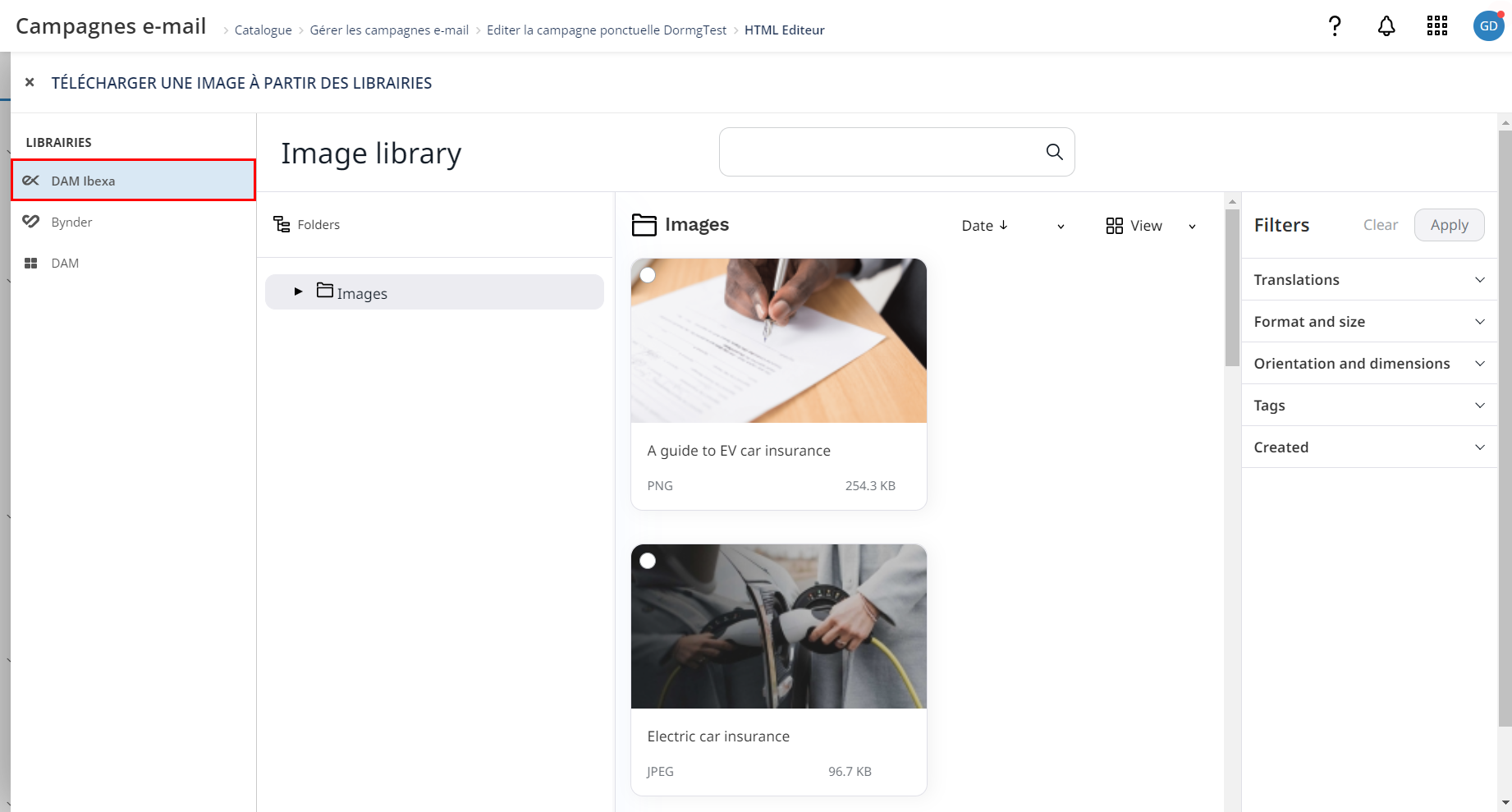Image resolution: width=1512 pixels, height=812 pixels.
Task: Click the 254.3 KB file size text
Action: 870,486
